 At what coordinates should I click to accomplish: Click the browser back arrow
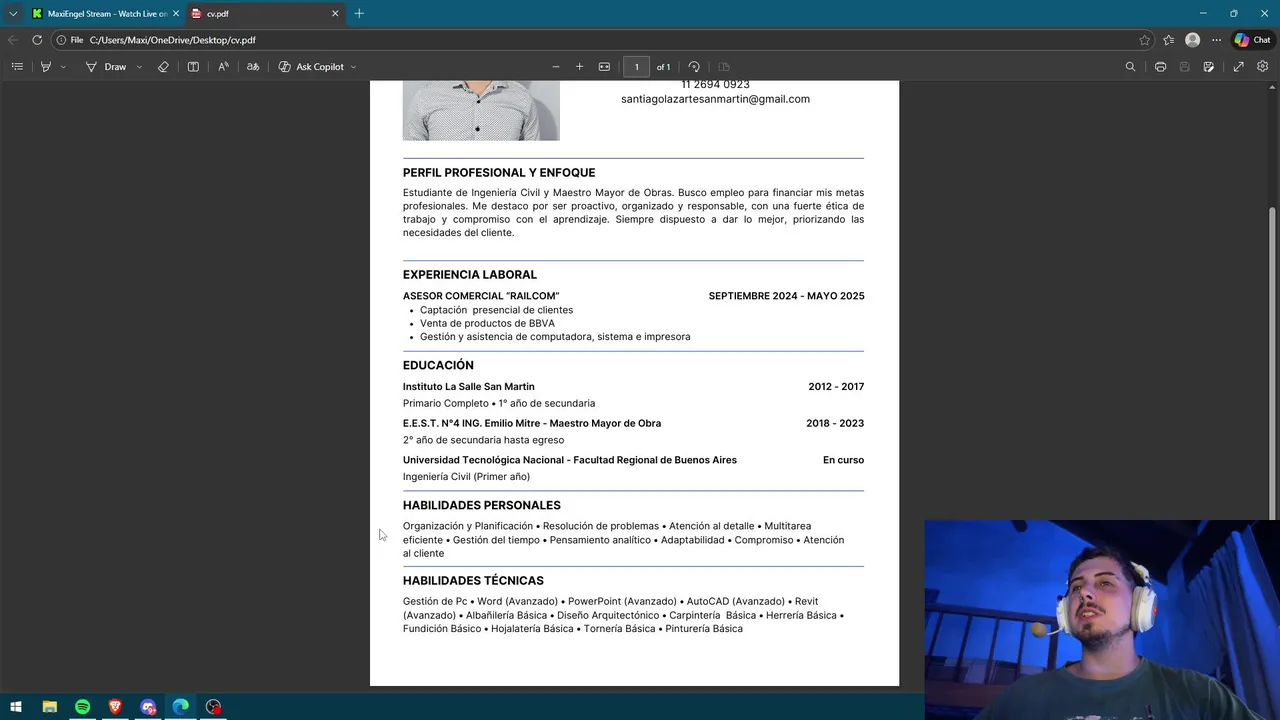(x=12, y=40)
